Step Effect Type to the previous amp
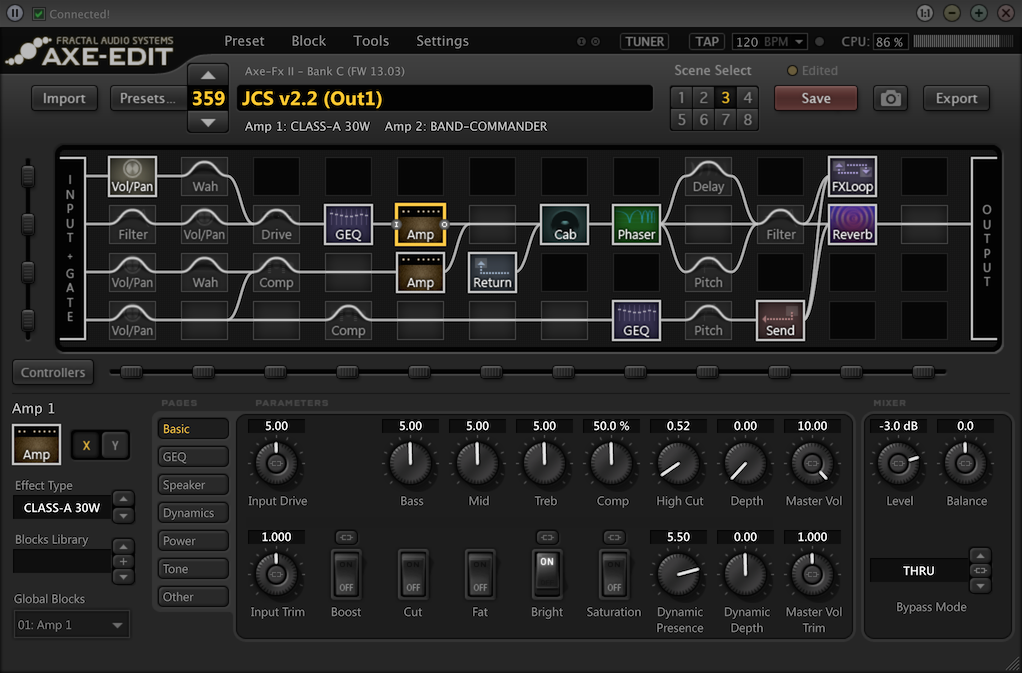Viewport: 1022px width, 673px height. pyautogui.click(x=123, y=499)
